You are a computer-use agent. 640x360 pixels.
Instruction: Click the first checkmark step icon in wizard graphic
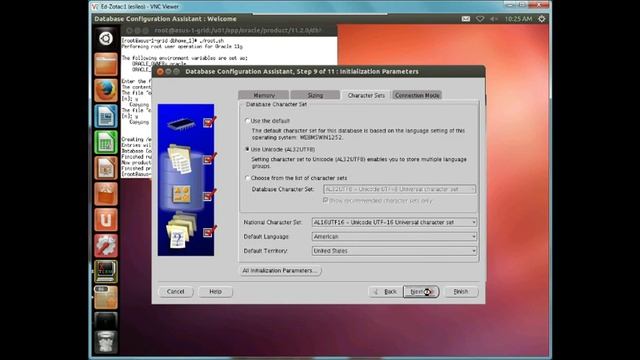pyautogui.click(x=209, y=122)
